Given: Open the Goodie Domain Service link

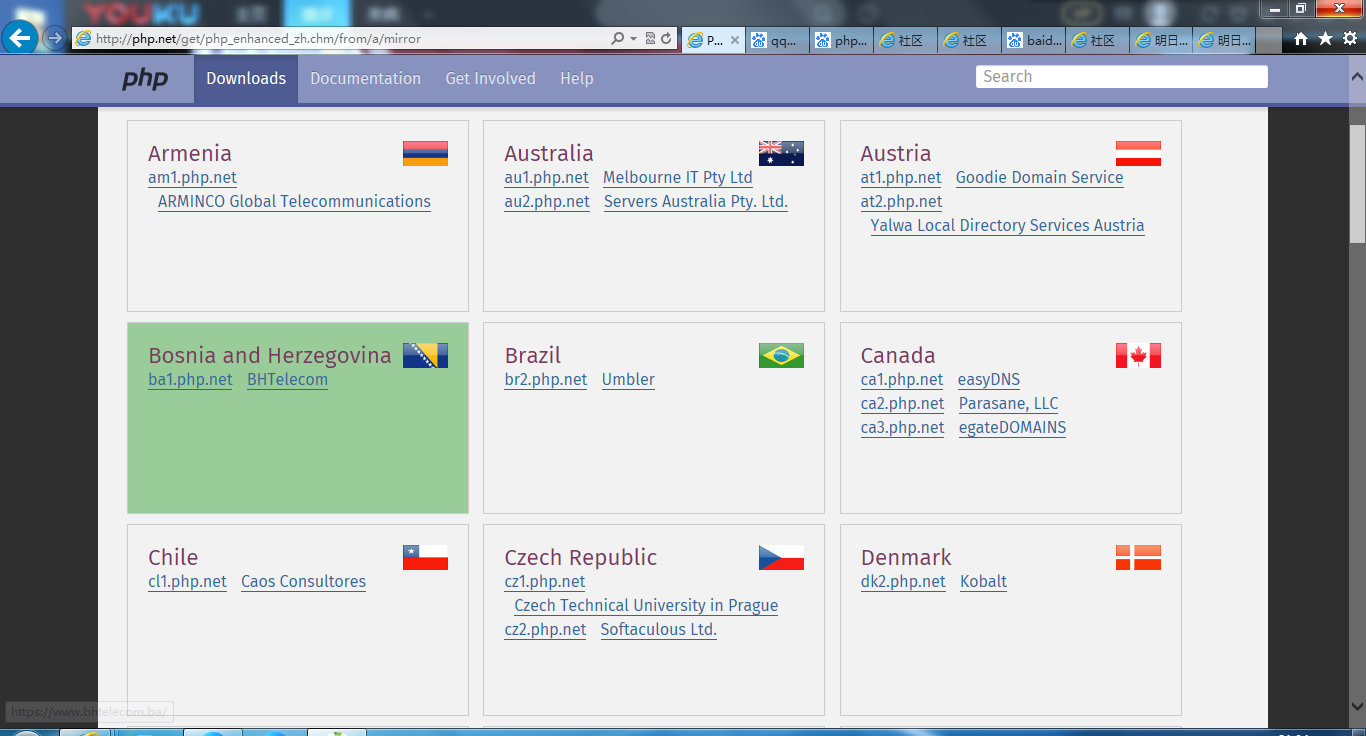Looking at the screenshot, I should point(1040,178).
